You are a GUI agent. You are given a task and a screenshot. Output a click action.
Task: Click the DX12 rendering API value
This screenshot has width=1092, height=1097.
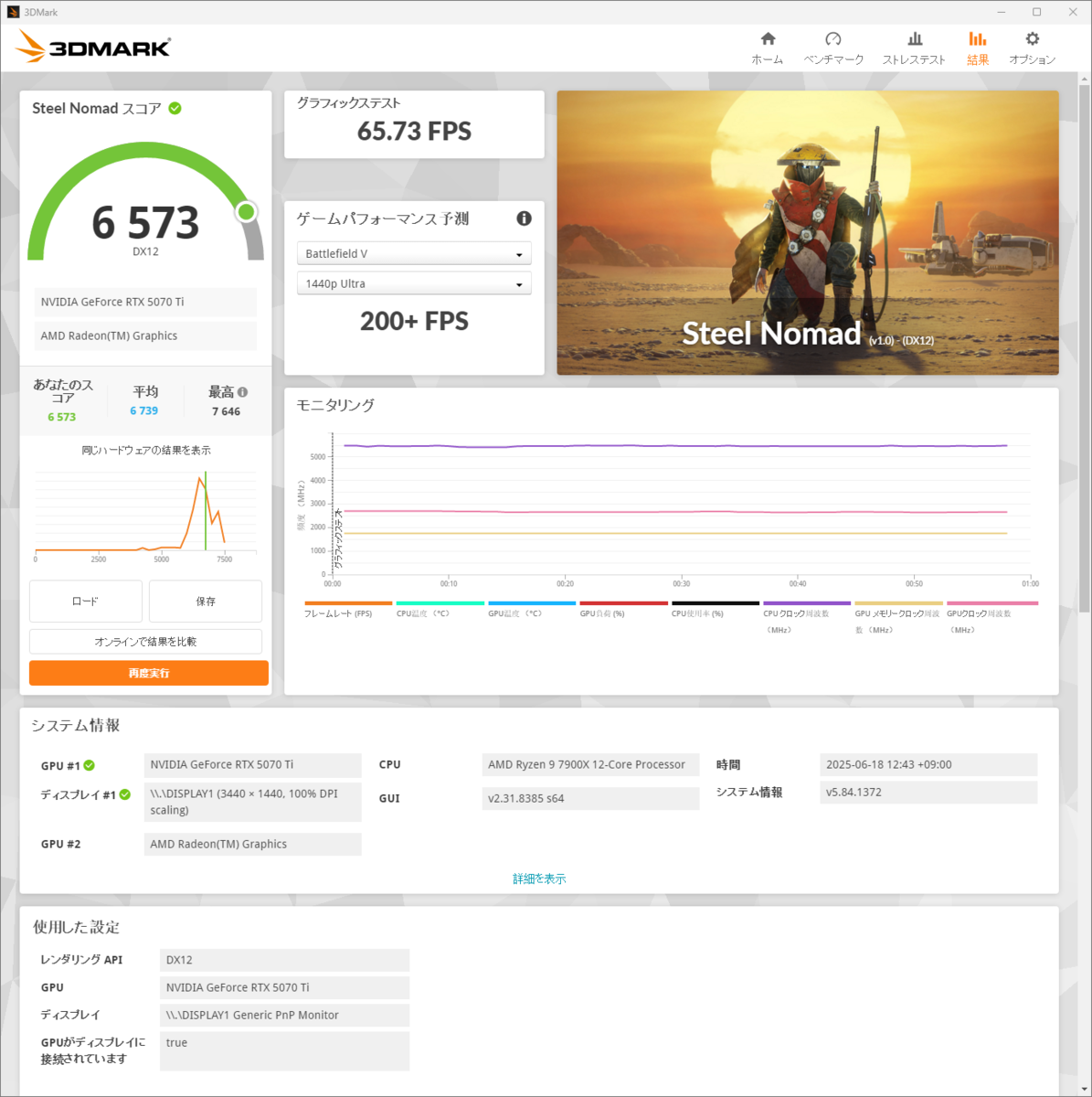tap(284, 960)
